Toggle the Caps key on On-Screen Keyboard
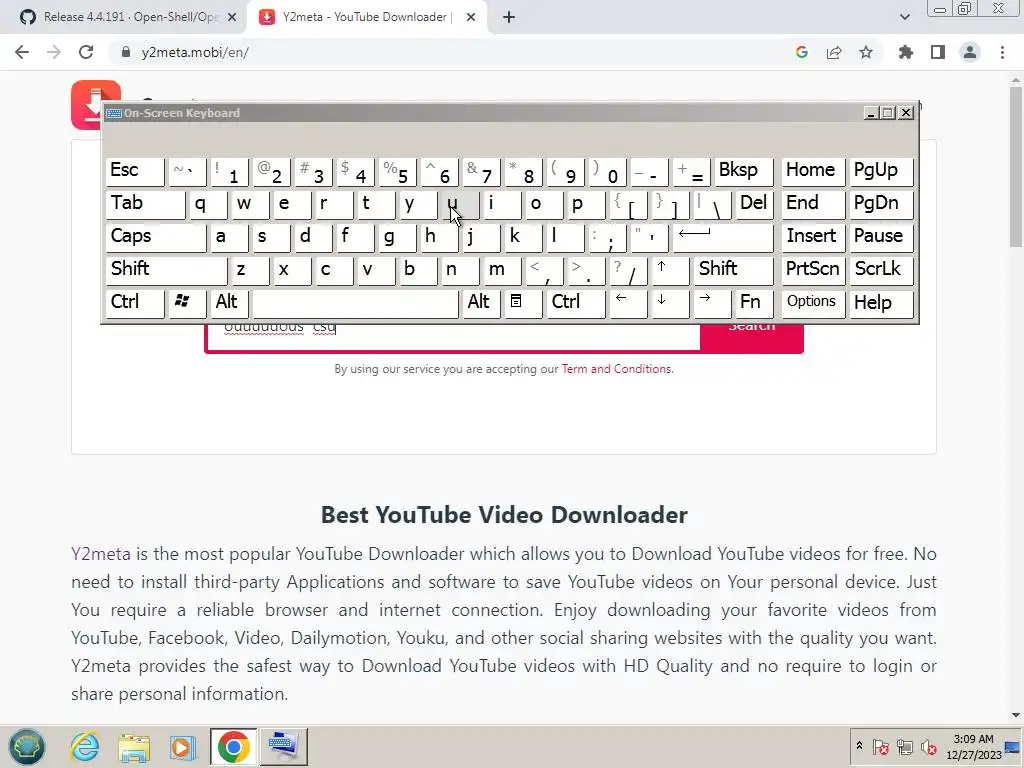 (x=156, y=238)
